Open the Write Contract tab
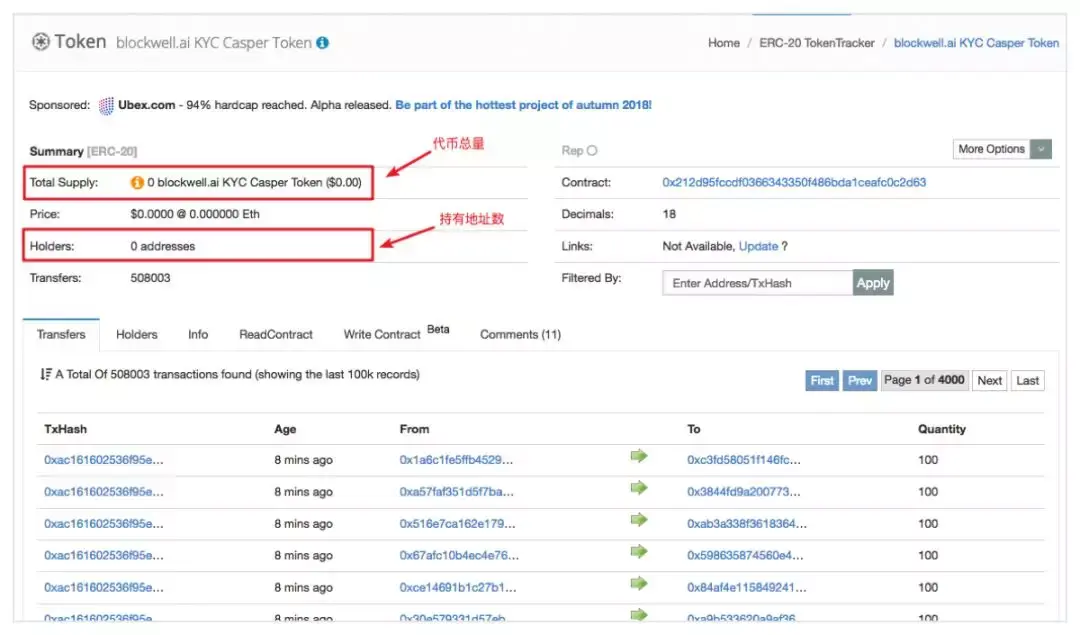Image resolution: width=1080 pixels, height=635 pixels. tap(382, 334)
